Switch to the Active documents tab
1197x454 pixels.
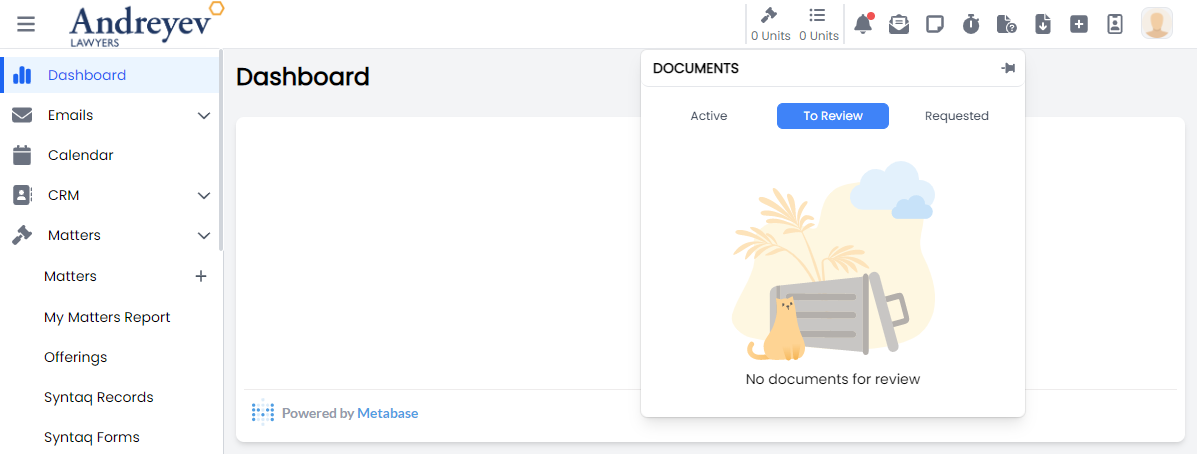pos(709,116)
